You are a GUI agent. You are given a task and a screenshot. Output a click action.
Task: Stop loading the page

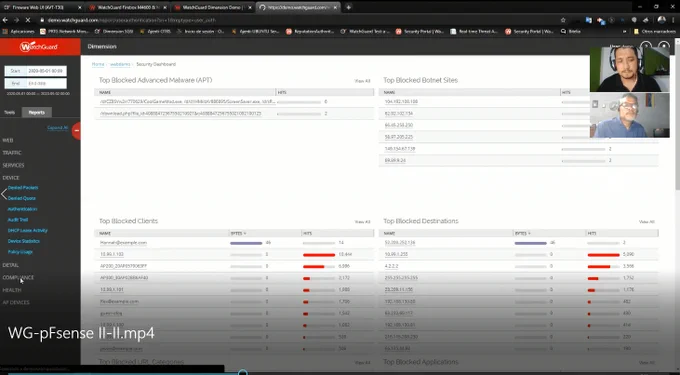tap(27, 20)
